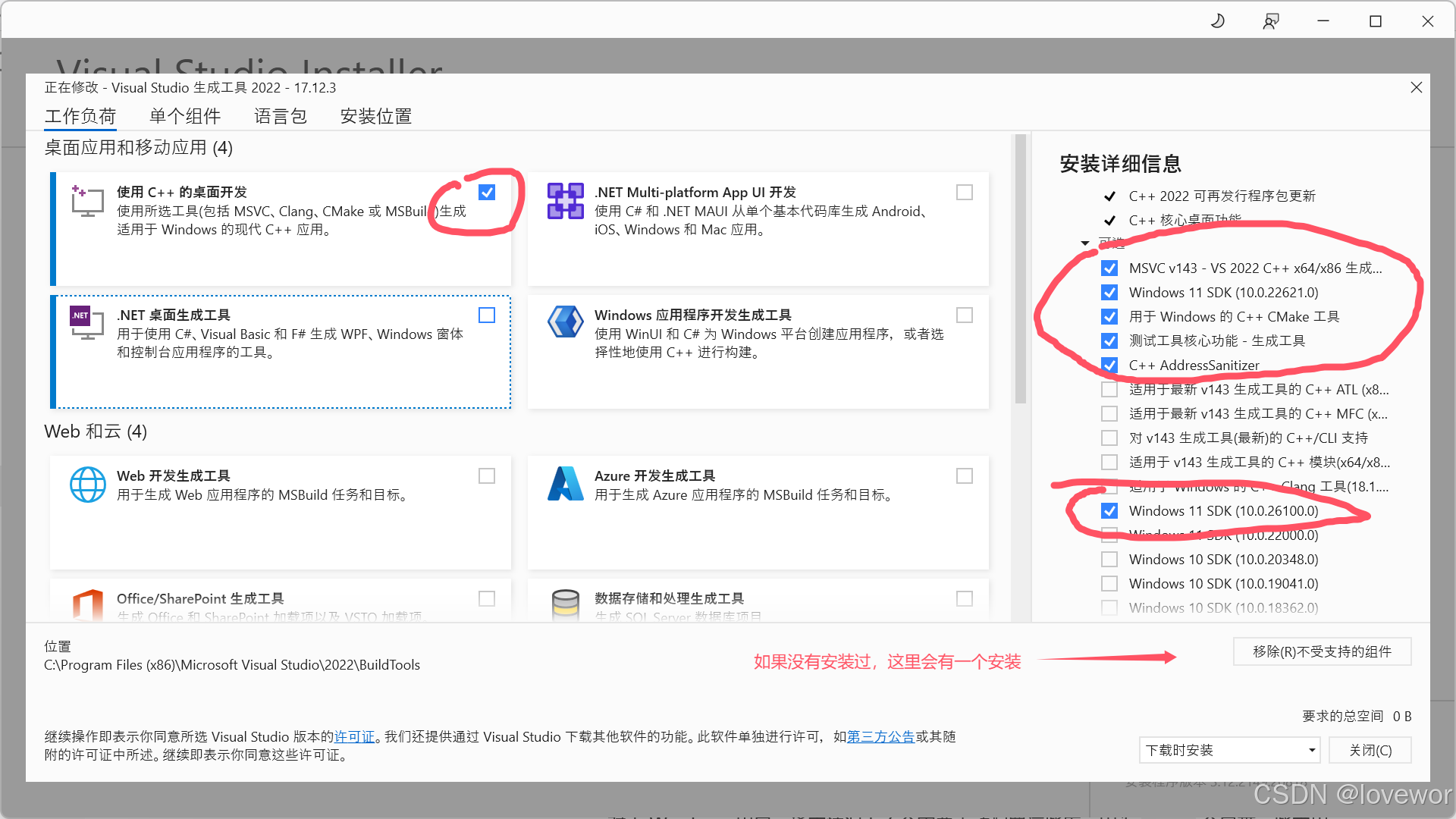Click the 移除(R)不受支持的组件 button

(1322, 652)
